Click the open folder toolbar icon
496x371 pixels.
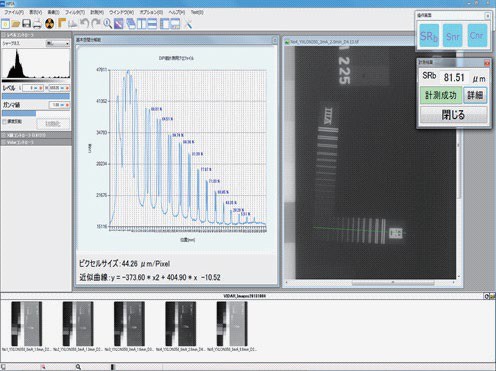[15, 24]
